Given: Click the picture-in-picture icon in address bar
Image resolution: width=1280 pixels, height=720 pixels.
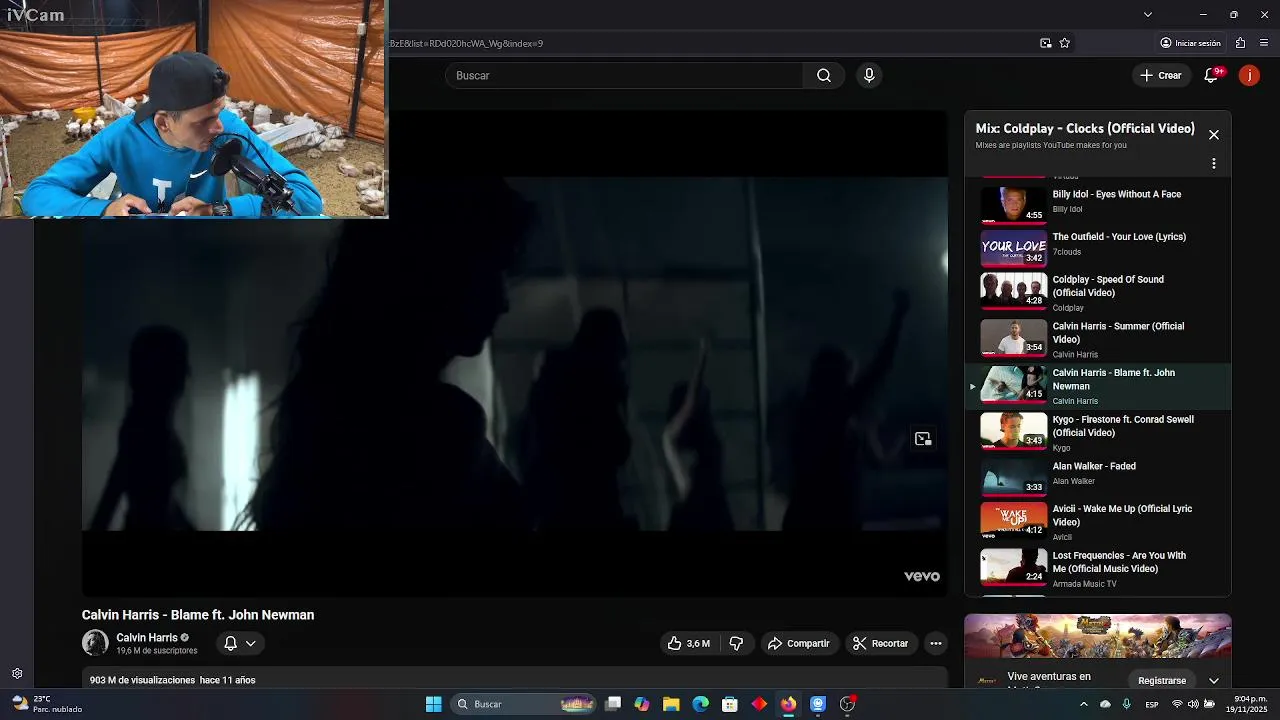Looking at the screenshot, I should [1045, 43].
